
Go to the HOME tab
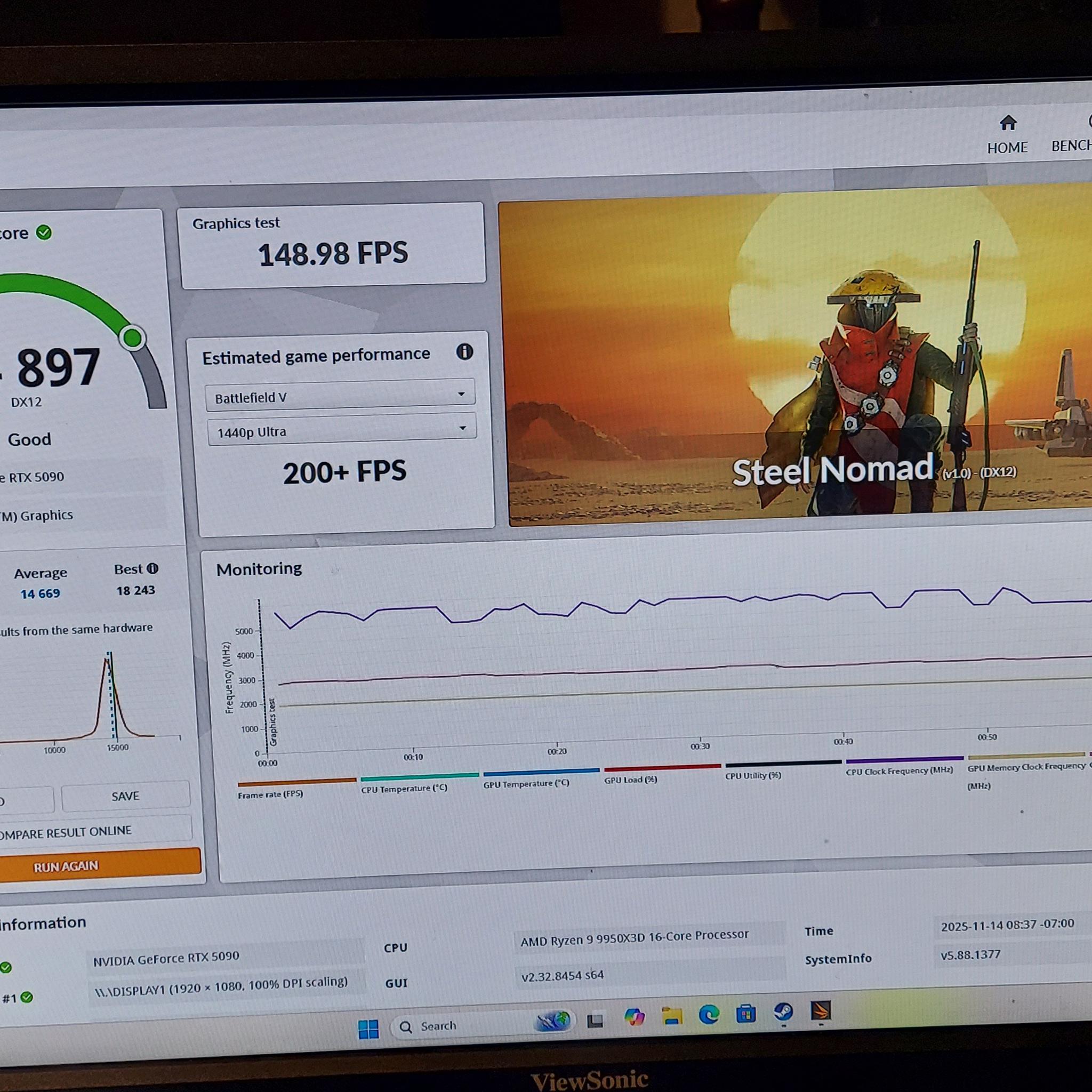1007,135
